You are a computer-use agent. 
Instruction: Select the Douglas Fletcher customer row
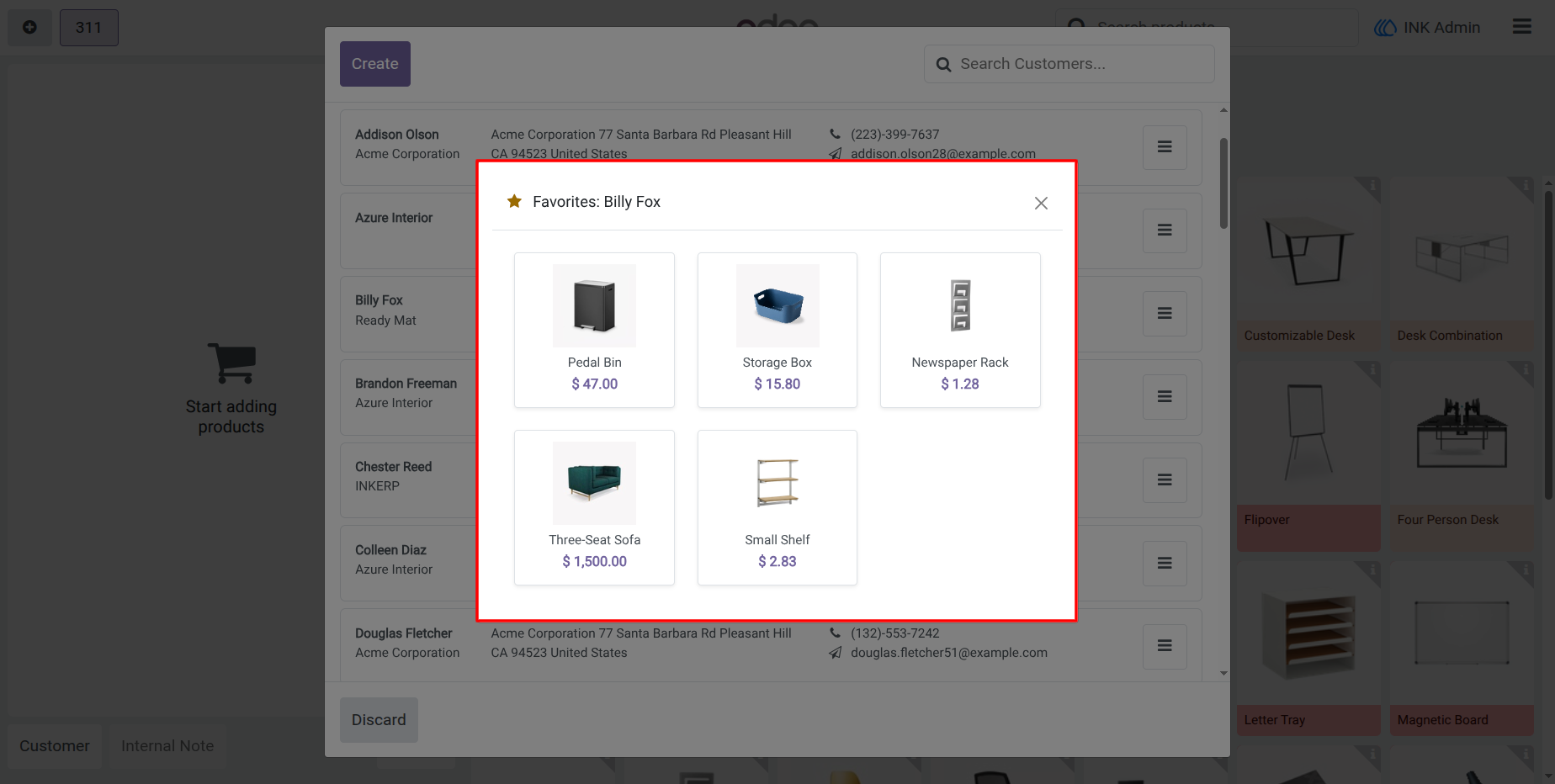pos(771,646)
